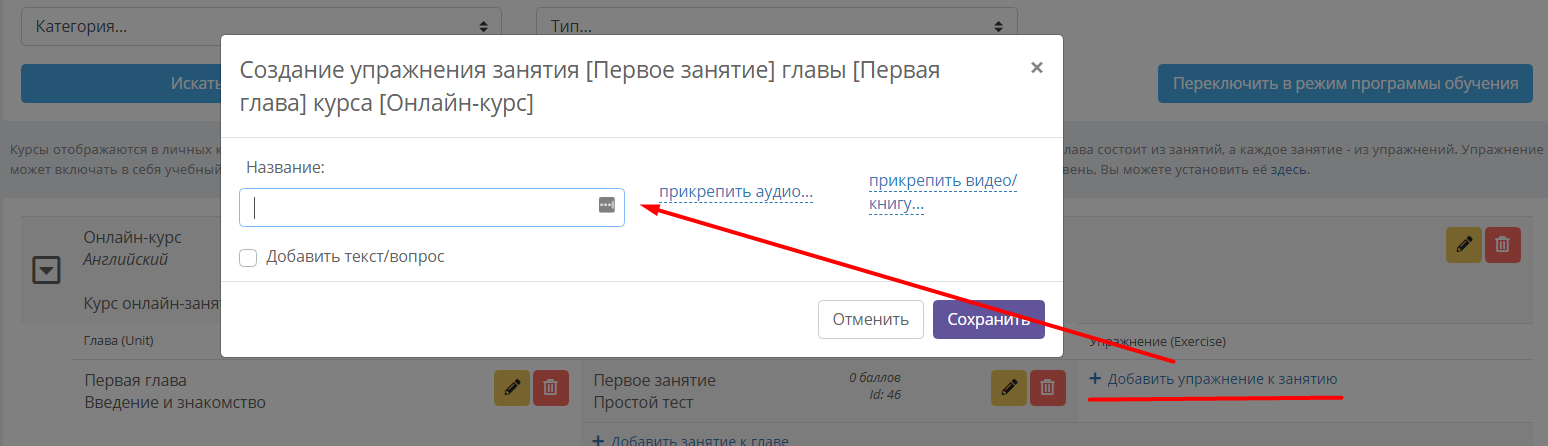Screen dimensions: 1548x446
Task: Edit Первое занятие pencil icon
Action: pos(1009,387)
